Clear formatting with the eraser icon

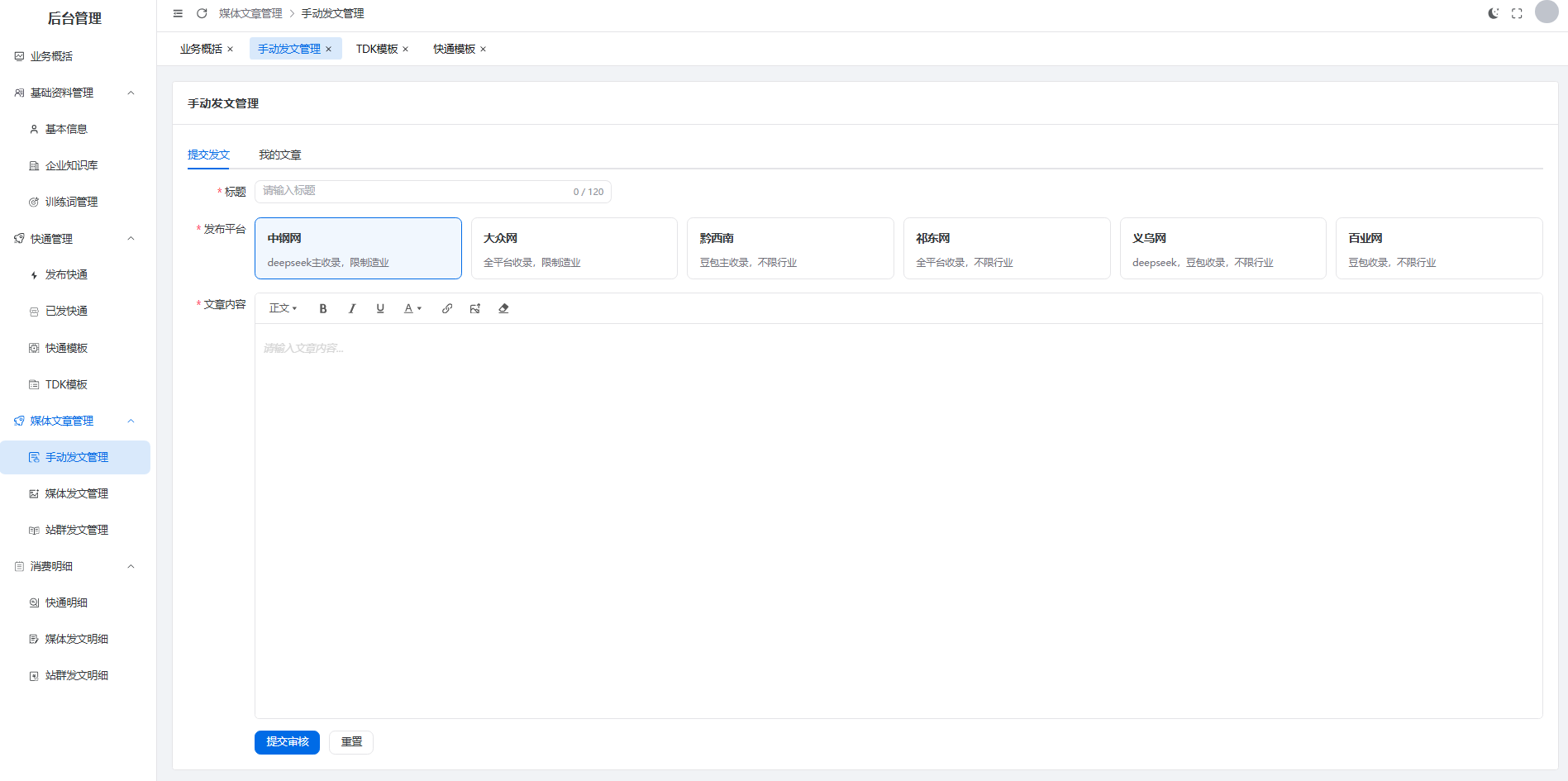pos(503,308)
